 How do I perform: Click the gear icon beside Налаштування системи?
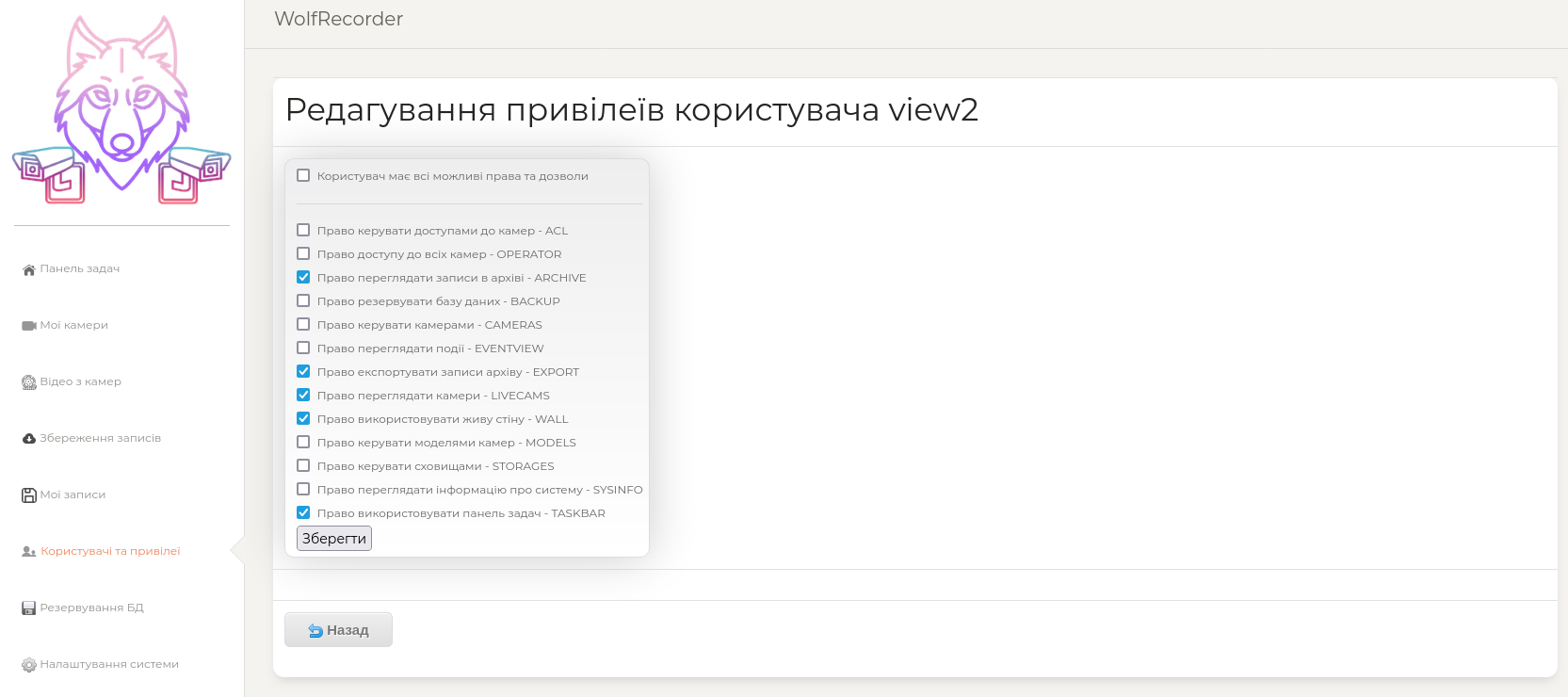[28, 665]
